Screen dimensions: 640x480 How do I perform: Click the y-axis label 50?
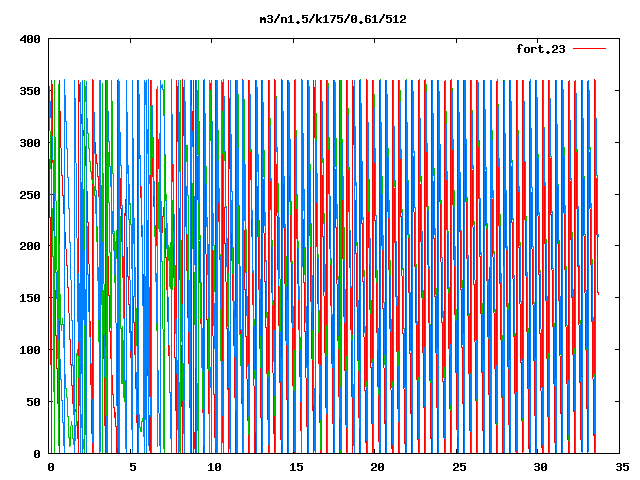(33, 402)
